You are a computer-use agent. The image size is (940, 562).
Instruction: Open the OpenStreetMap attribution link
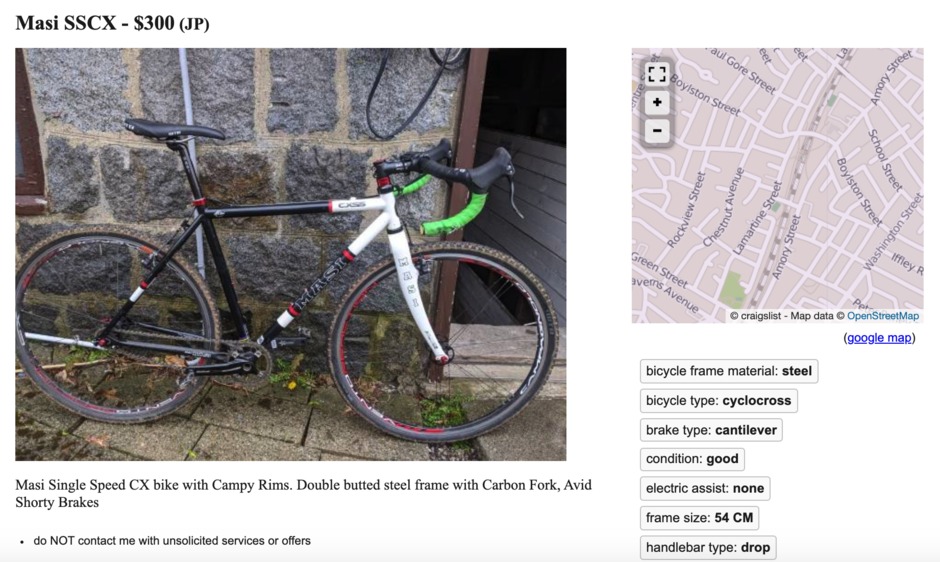click(883, 316)
